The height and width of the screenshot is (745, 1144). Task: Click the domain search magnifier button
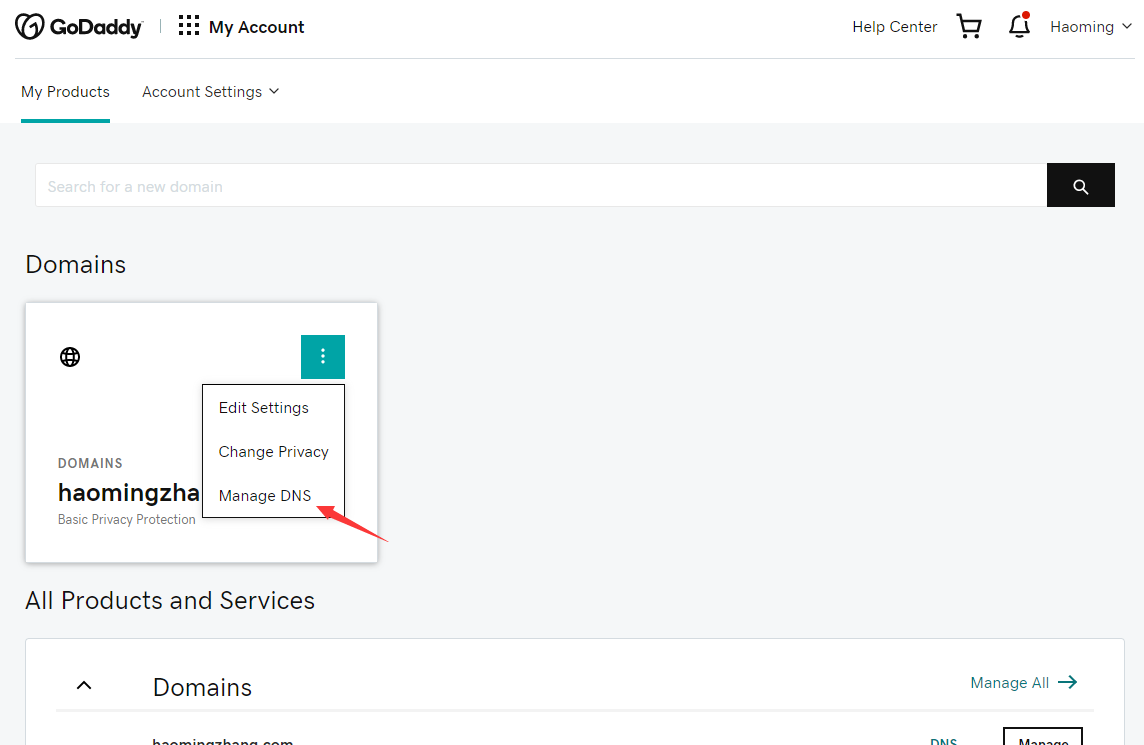(x=1081, y=185)
